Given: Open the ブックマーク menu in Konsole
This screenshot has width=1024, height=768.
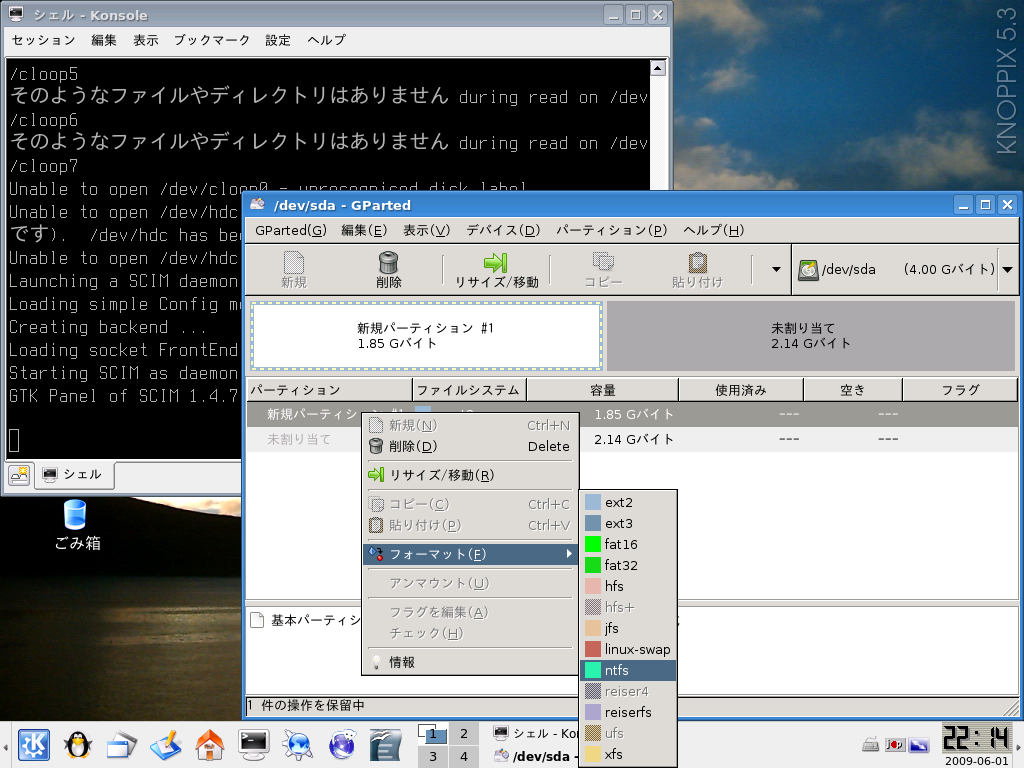Looking at the screenshot, I should coord(212,40).
